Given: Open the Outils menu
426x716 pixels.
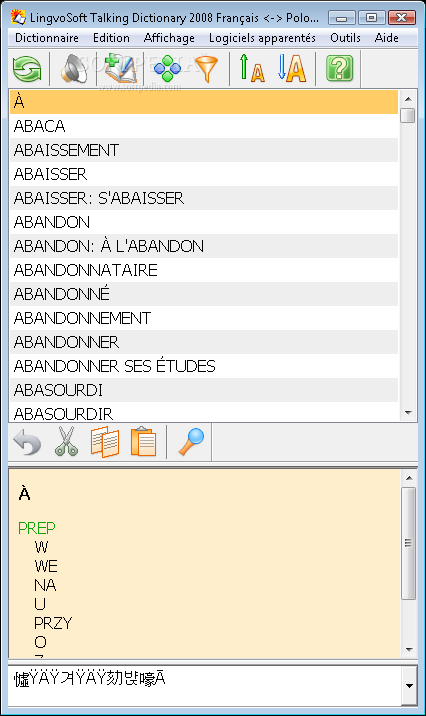Looking at the screenshot, I should tap(345, 38).
